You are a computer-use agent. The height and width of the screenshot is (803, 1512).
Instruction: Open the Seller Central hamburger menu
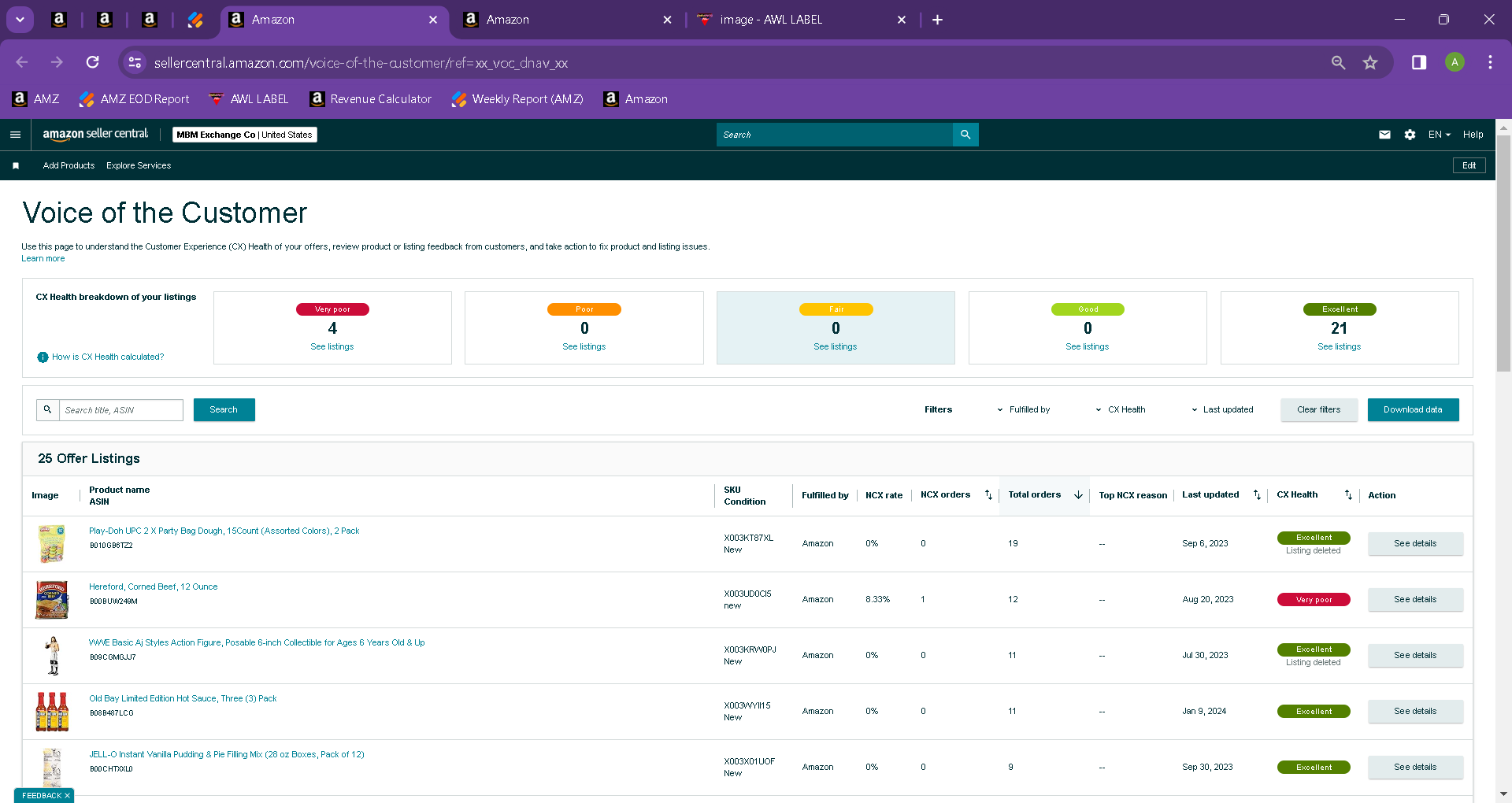(x=15, y=135)
